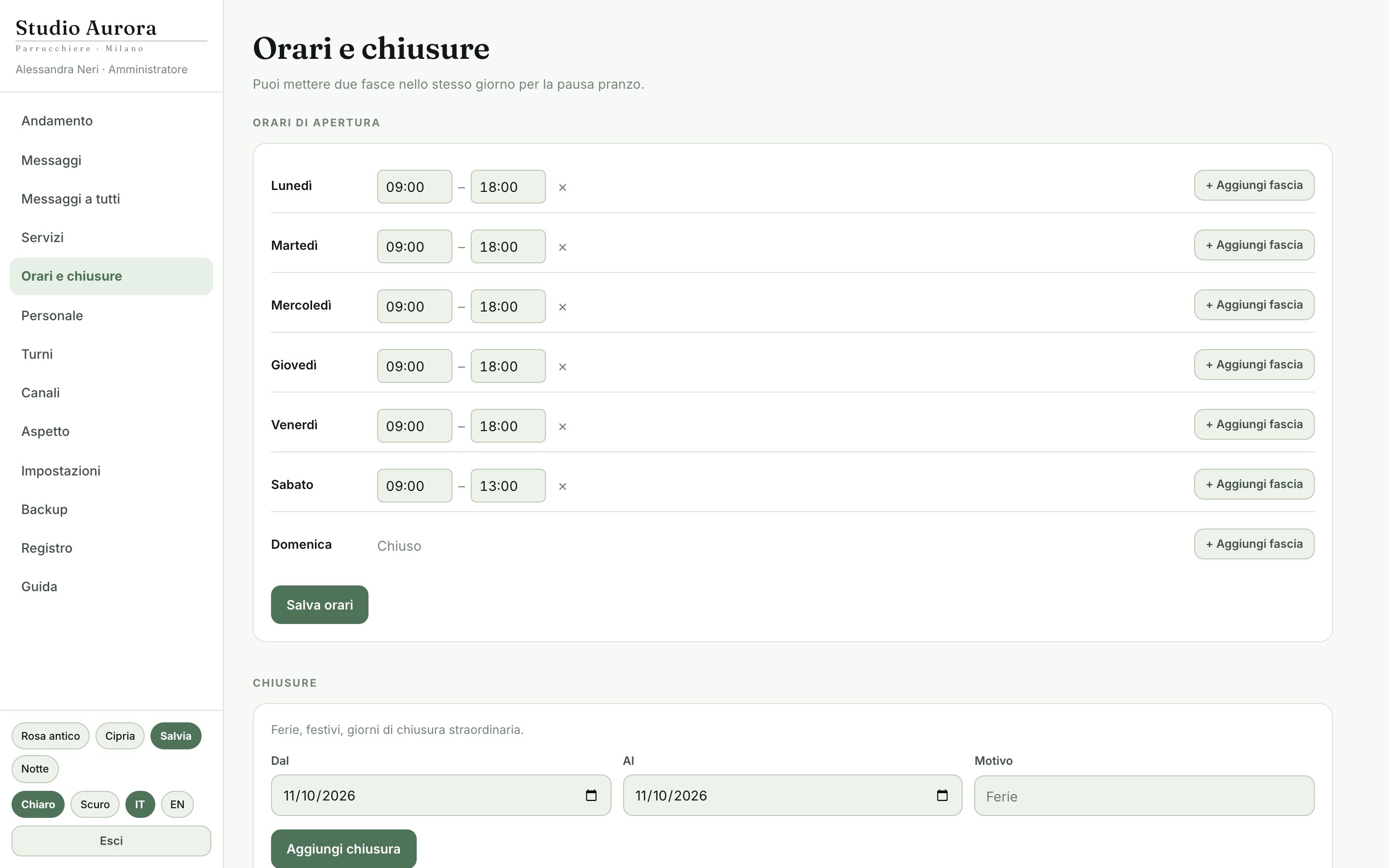
Task: Go to Messaggi a tutti
Action: [x=111, y=199]
